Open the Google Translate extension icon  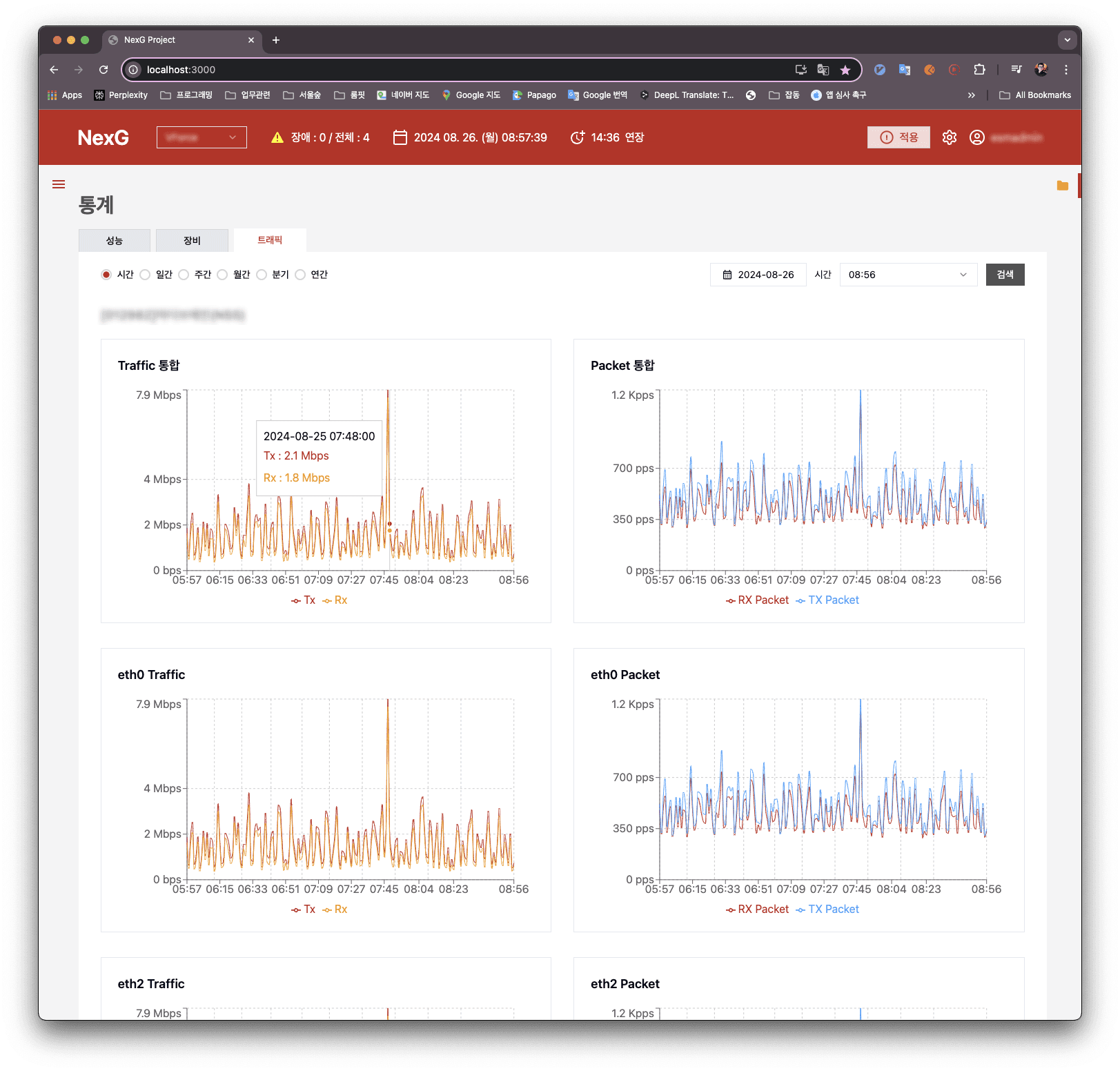(905, 70)
